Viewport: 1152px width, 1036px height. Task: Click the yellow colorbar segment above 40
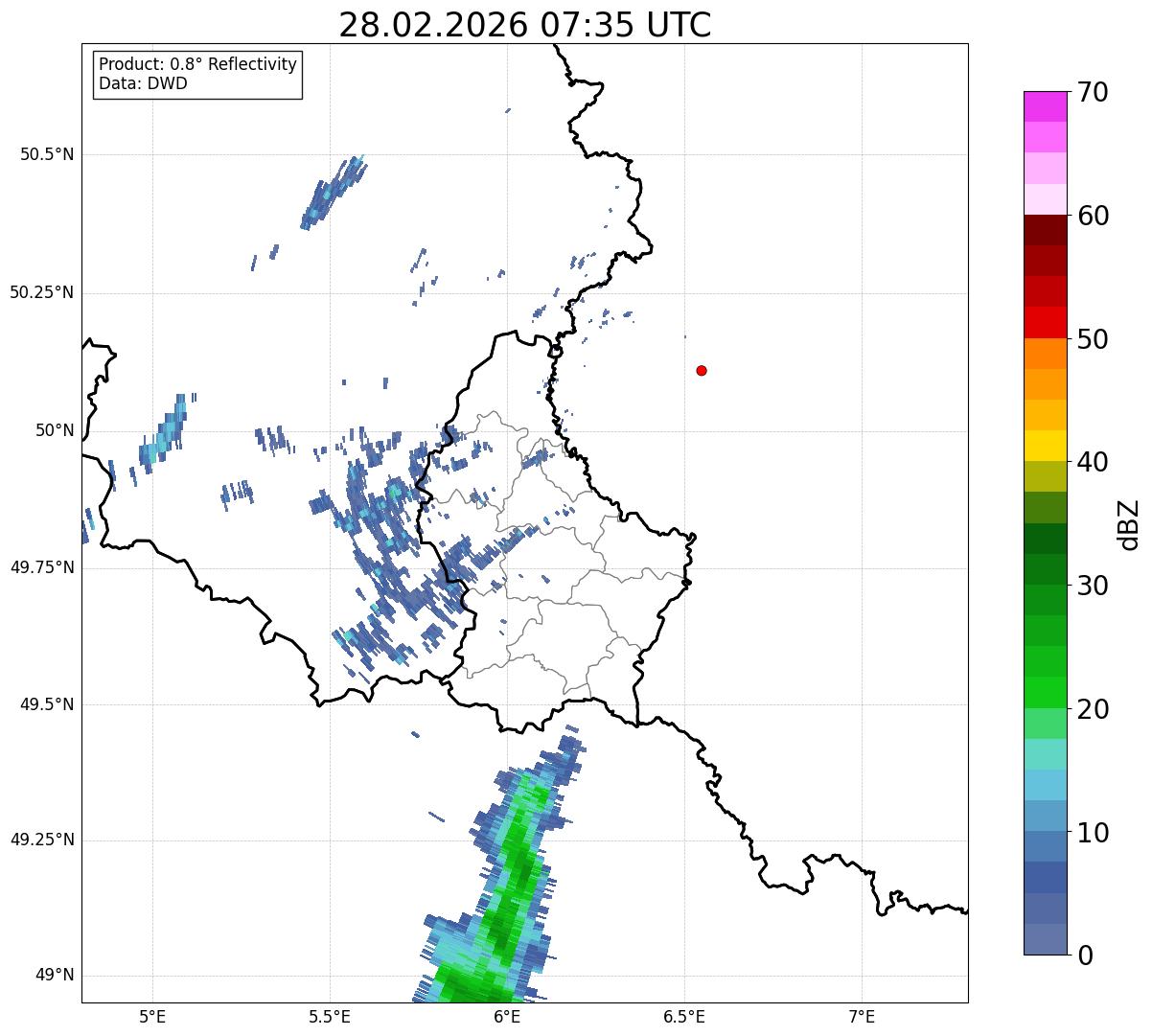click(x=1046, y=446)
